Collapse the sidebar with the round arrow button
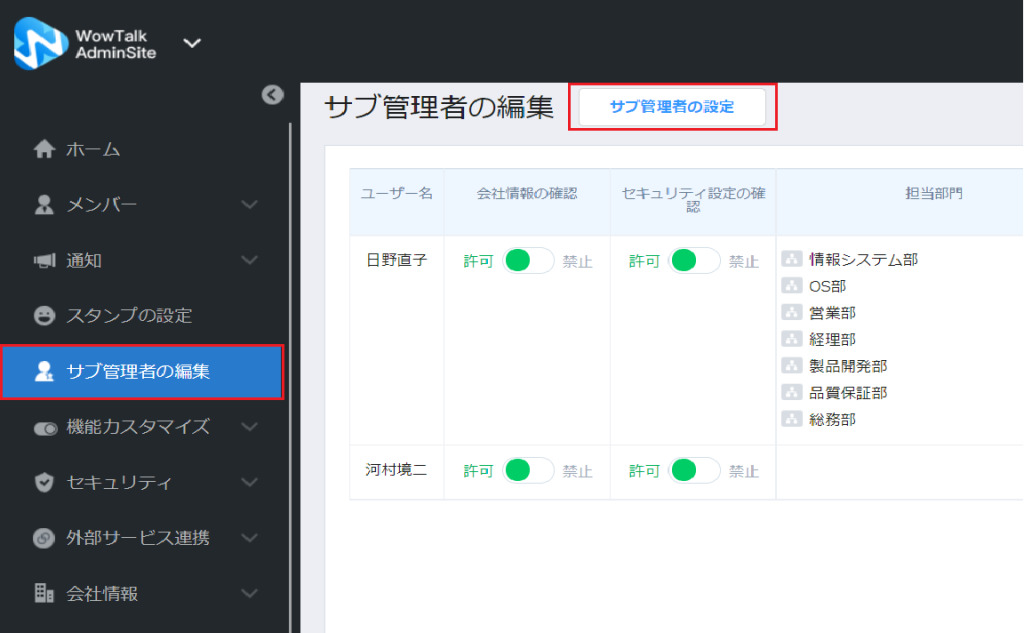The image size is (1024, 633). [272, 95]
